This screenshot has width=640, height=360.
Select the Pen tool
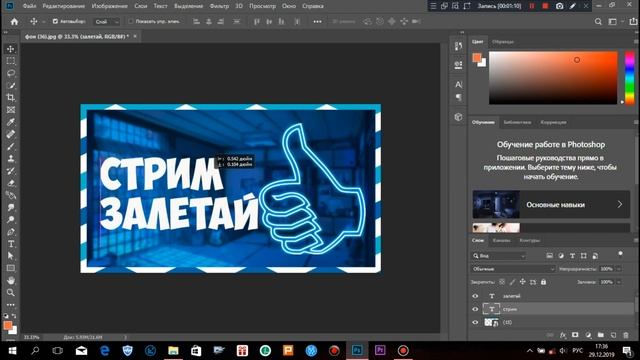[11, 232]
